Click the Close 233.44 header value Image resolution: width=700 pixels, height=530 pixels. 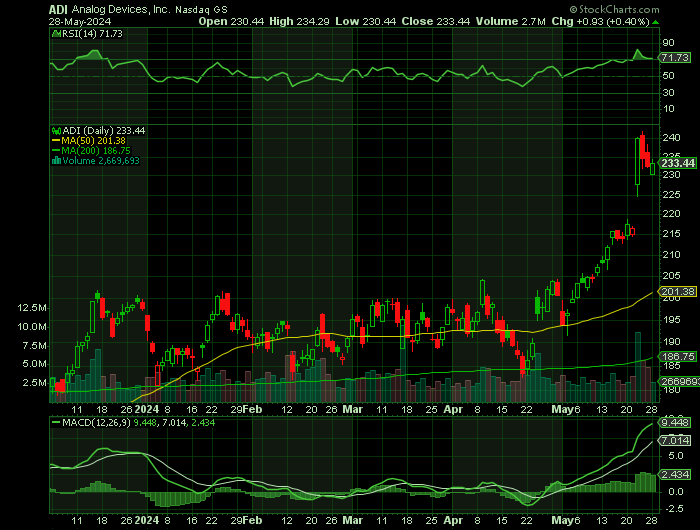tap(436, 21)
